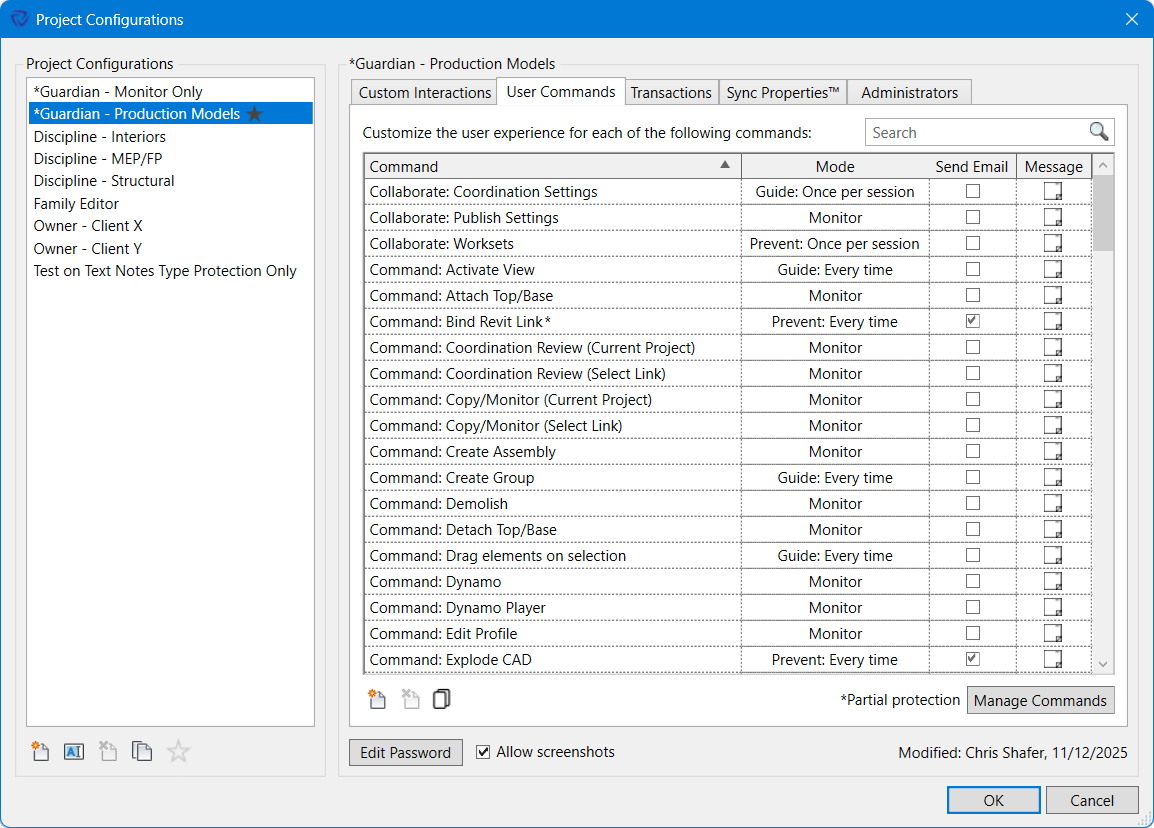Mark the selected configuration as favorite
The height and width of the screenshot is (828, 1154).
(178, 751)
